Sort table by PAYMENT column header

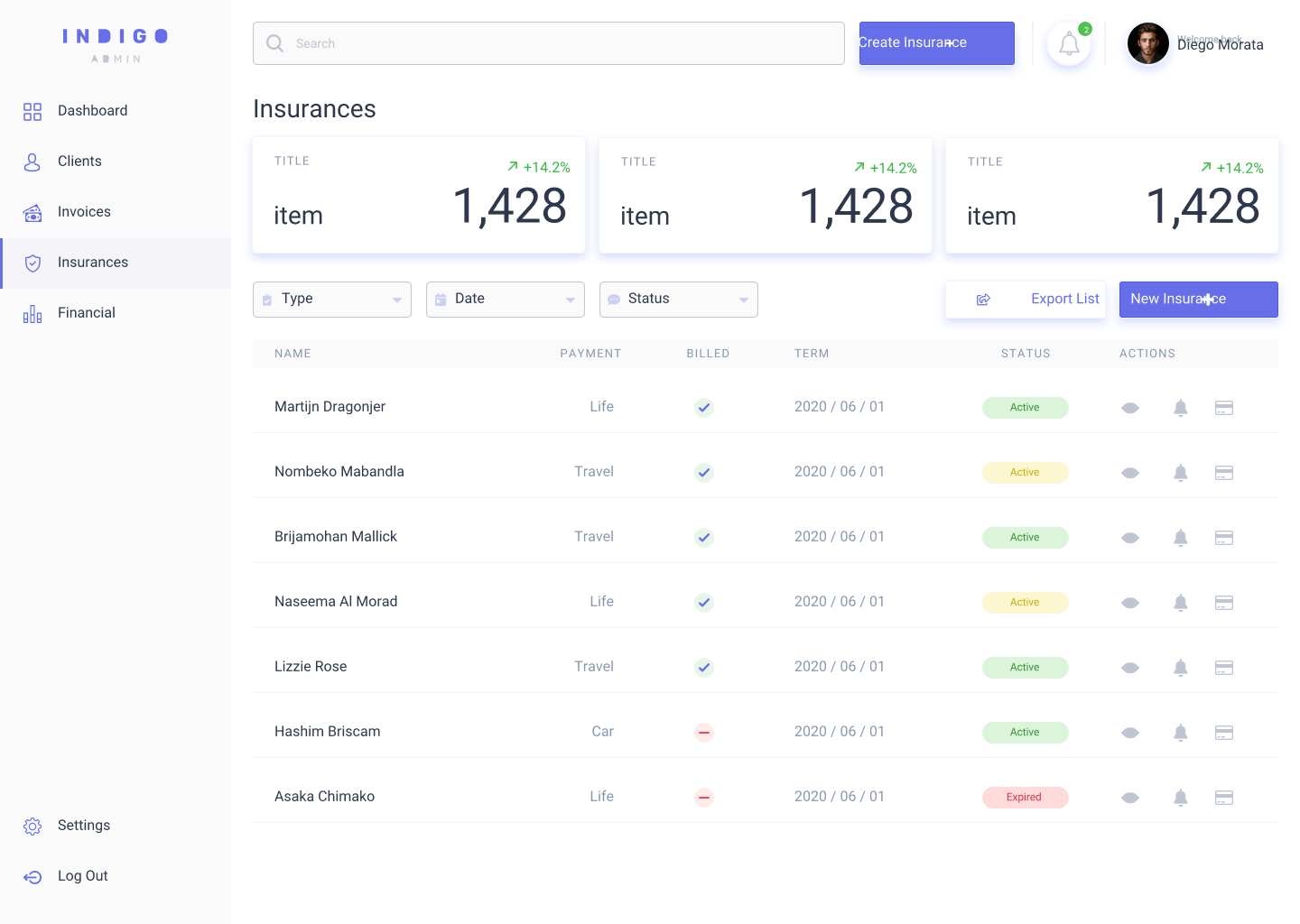pyautogui.click(x=590, y=354)
